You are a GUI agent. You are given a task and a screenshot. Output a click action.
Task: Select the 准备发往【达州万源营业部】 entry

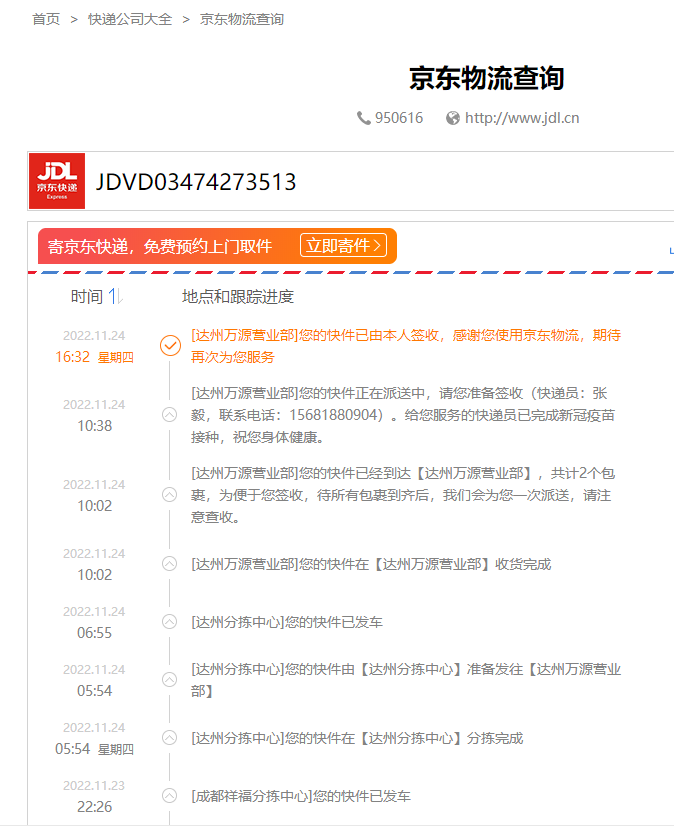pos(406,680)
